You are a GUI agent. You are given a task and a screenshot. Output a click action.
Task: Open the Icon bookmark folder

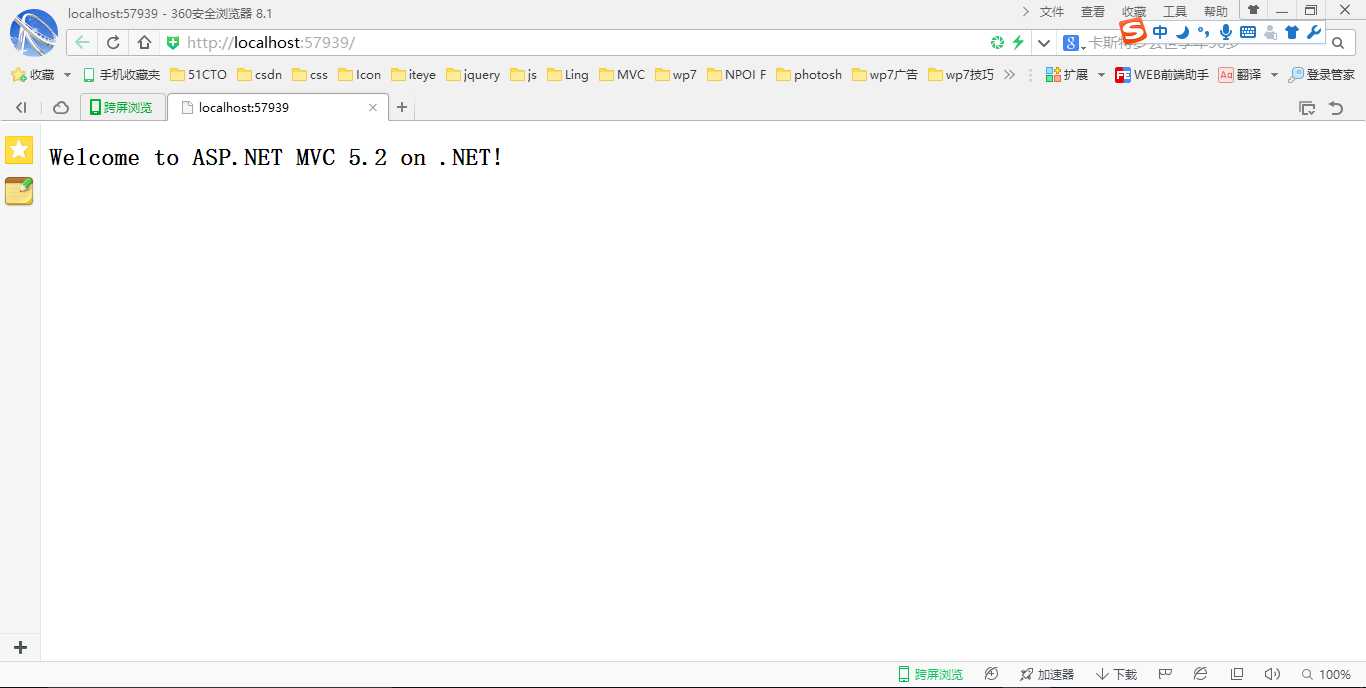359,74
